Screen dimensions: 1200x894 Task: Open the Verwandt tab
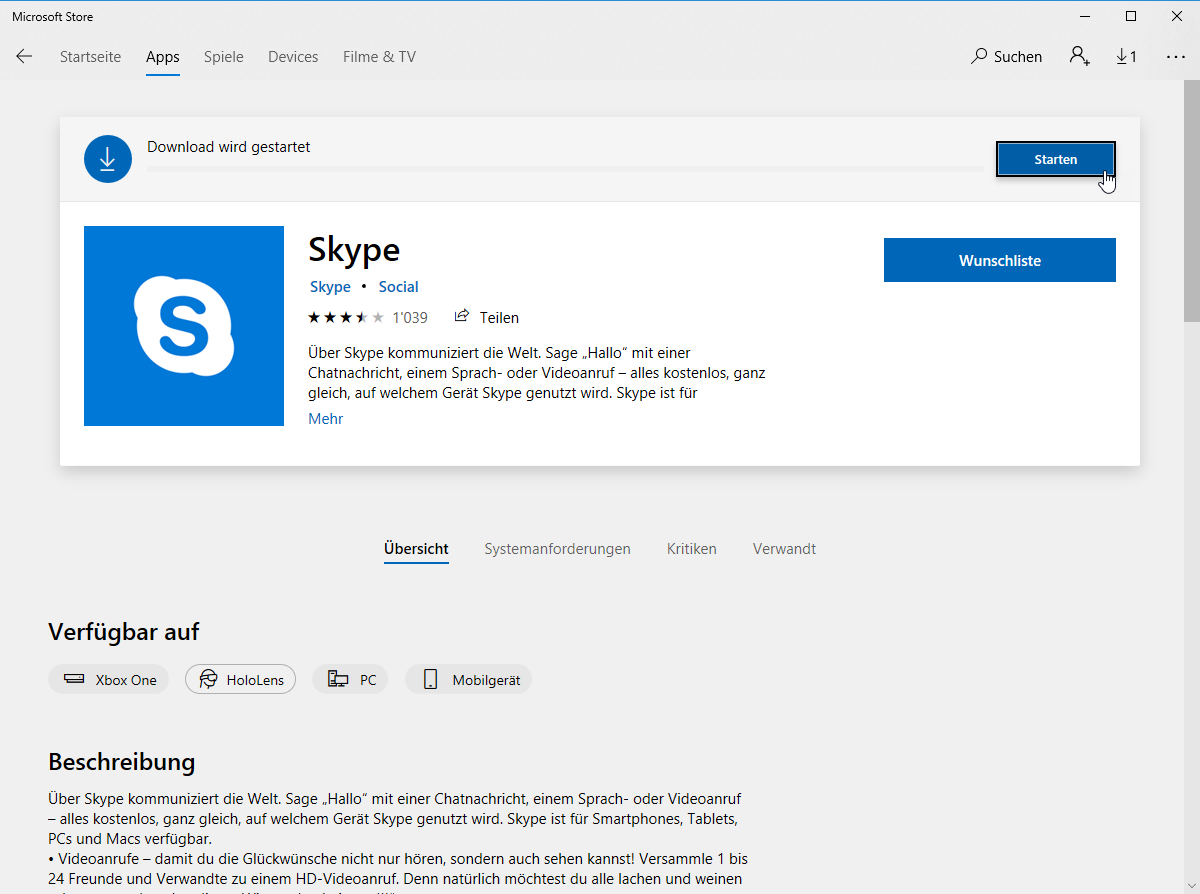coord(784,549)
